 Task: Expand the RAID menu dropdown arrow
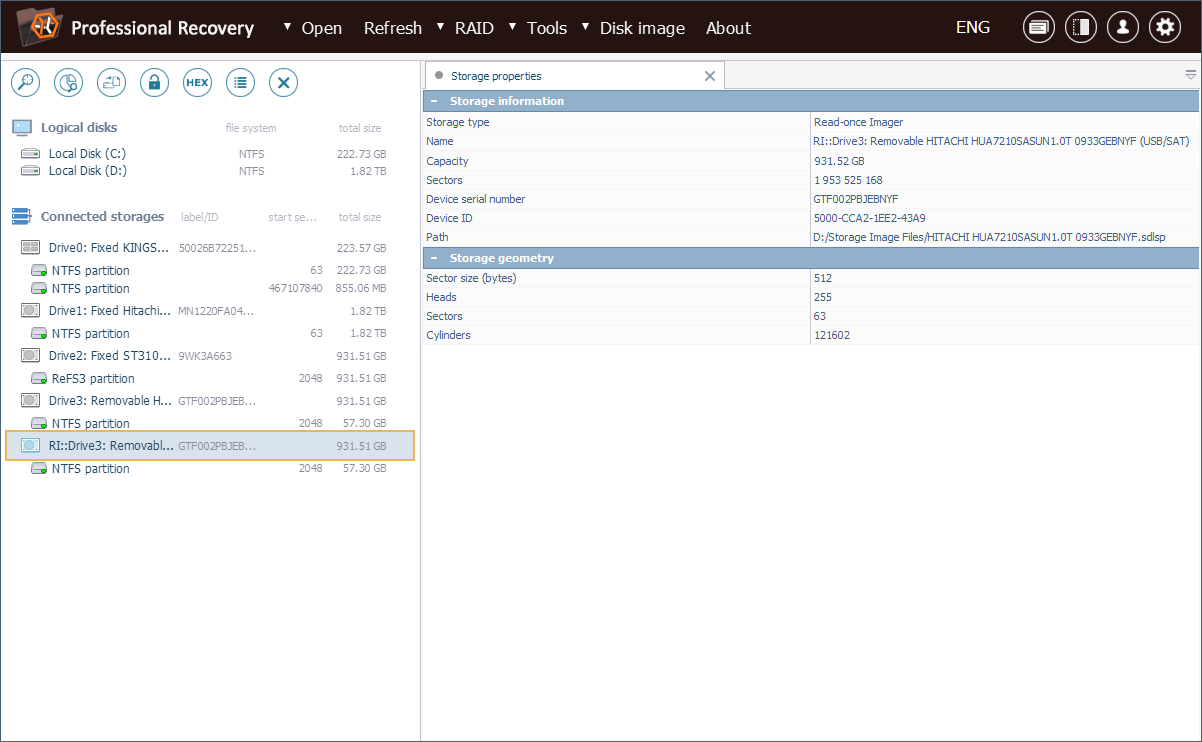[x=441, y=26]
